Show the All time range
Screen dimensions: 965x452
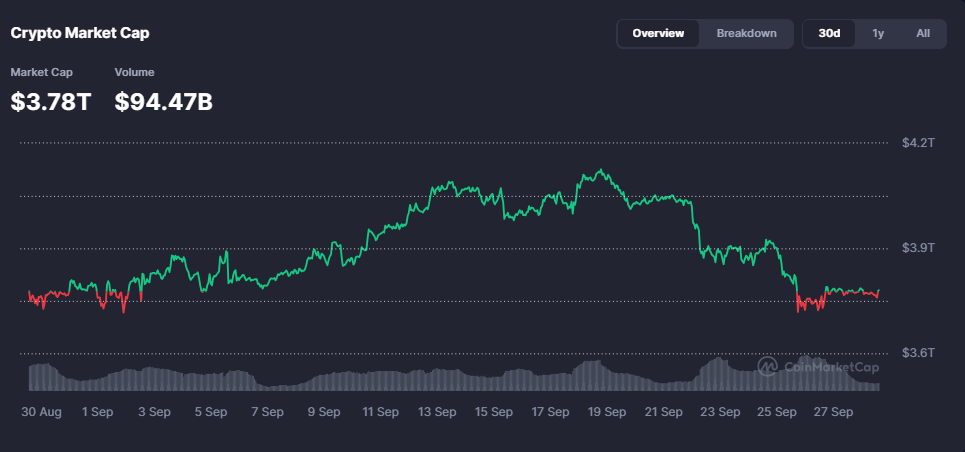tap(923, 33)
